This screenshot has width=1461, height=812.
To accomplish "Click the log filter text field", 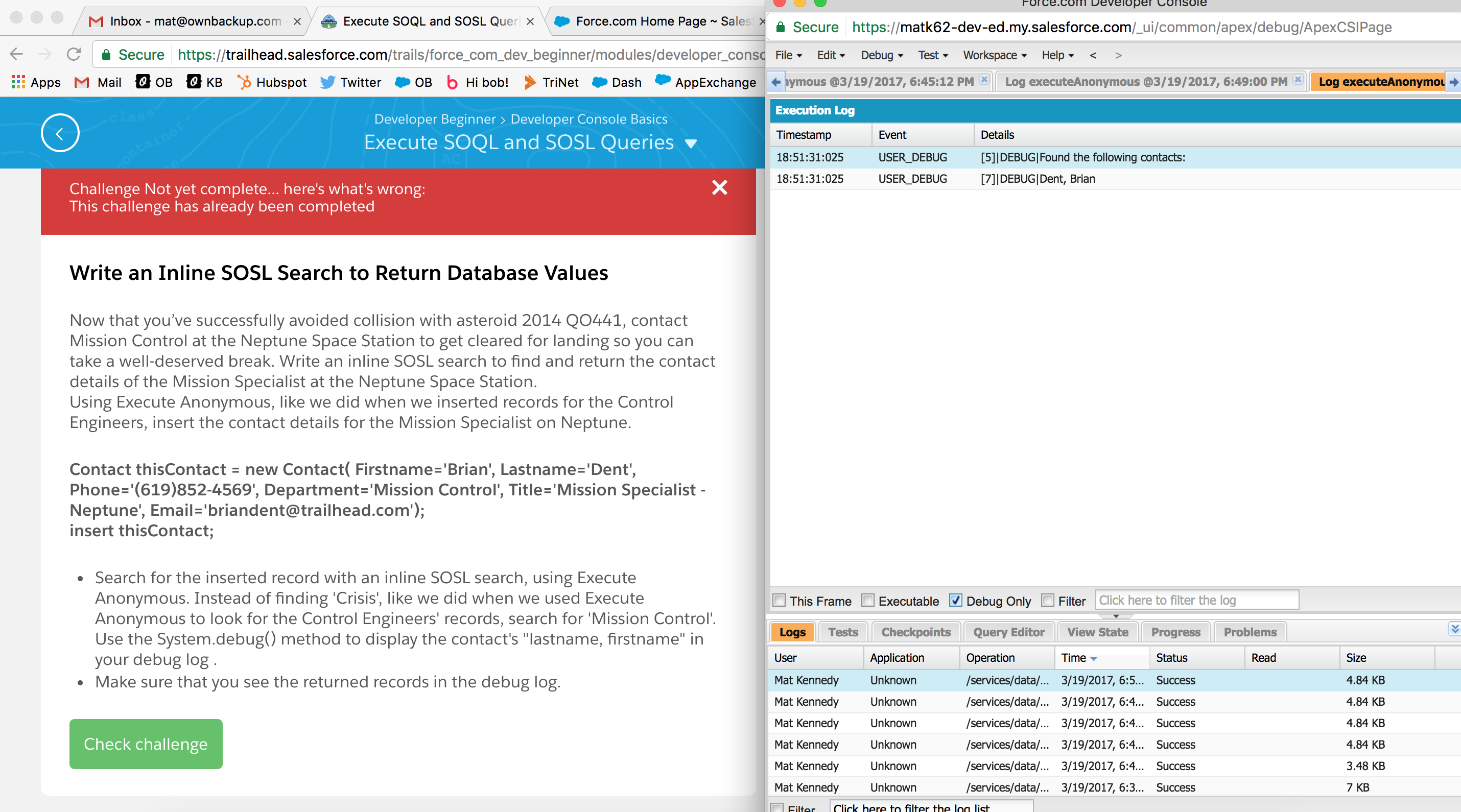I will coord(1196,601).
